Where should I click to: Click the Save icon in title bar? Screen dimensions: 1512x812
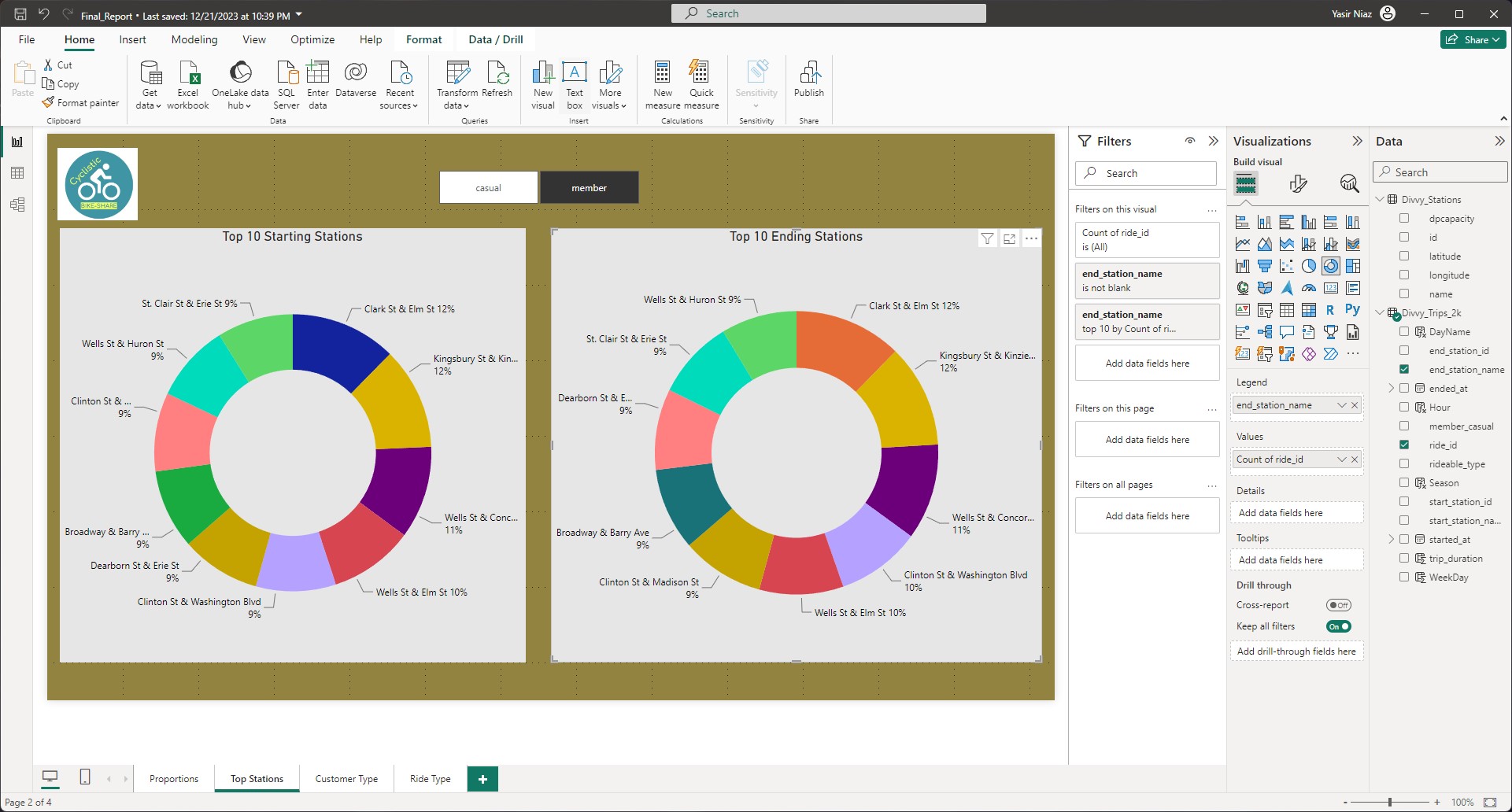(x=20, y=13)
